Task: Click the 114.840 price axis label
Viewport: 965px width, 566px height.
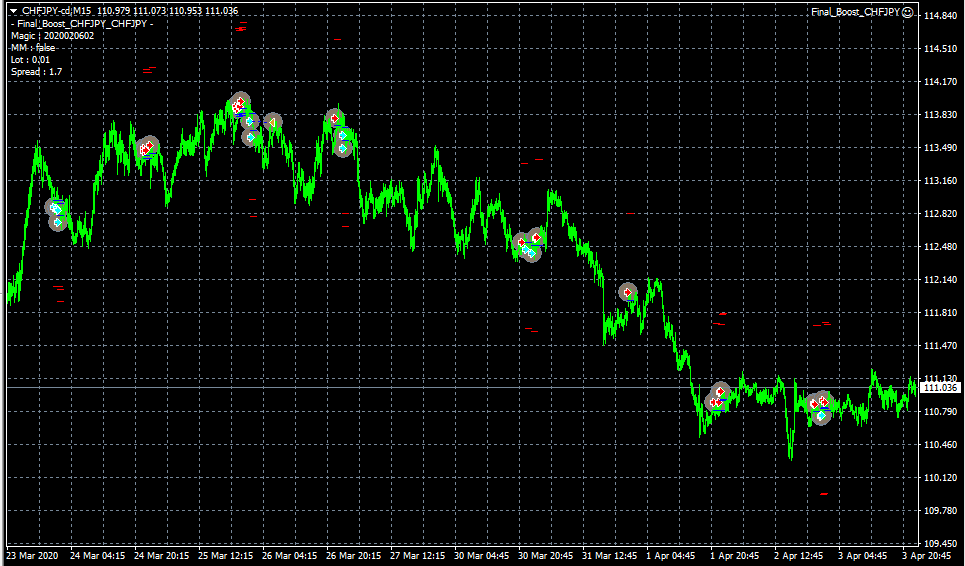Action: (941, 16)
